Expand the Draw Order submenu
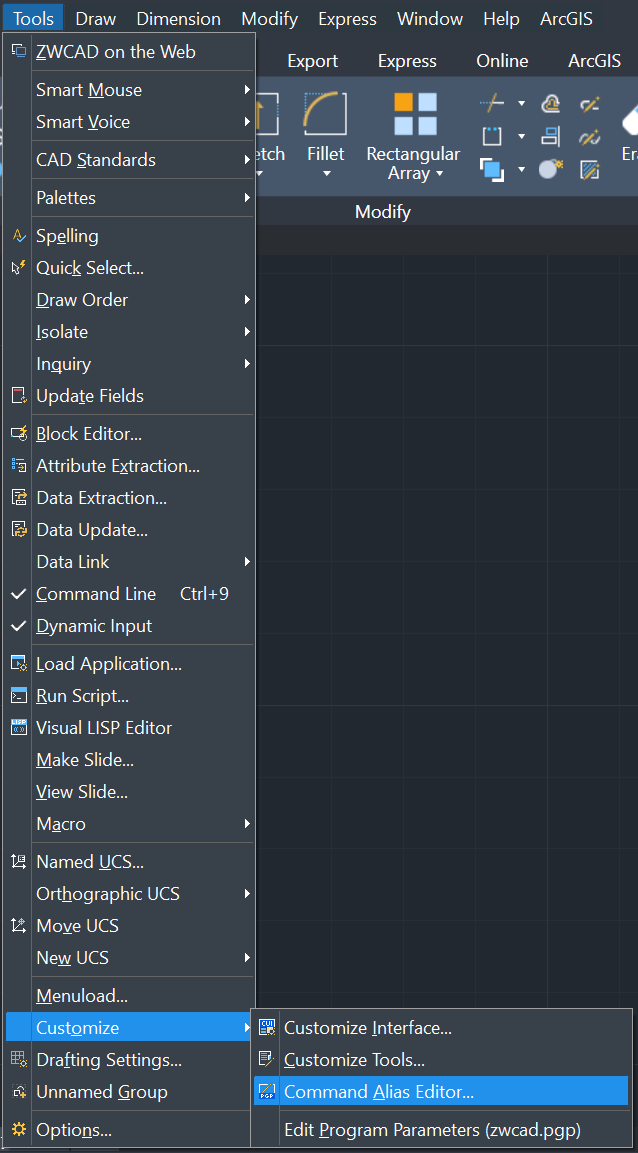This screenshot has width=638, height=1153. [x=129, y=300]
